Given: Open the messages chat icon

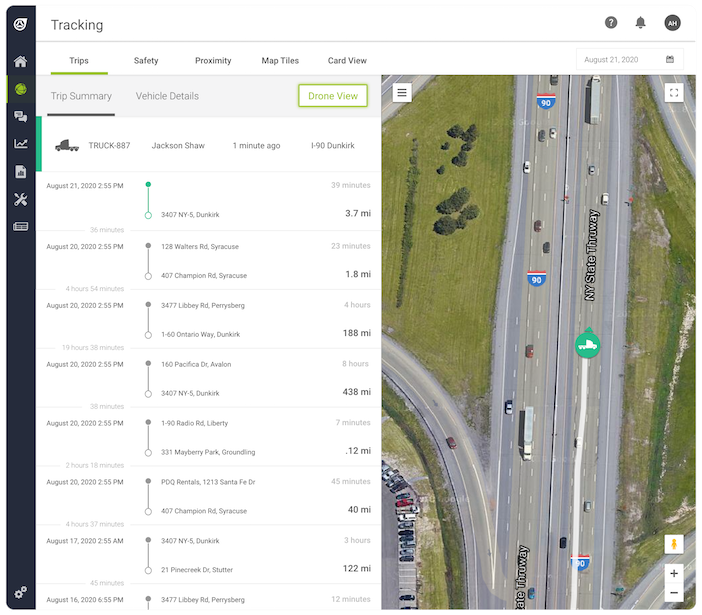Looking at the screenshot, I should point(20,117).
